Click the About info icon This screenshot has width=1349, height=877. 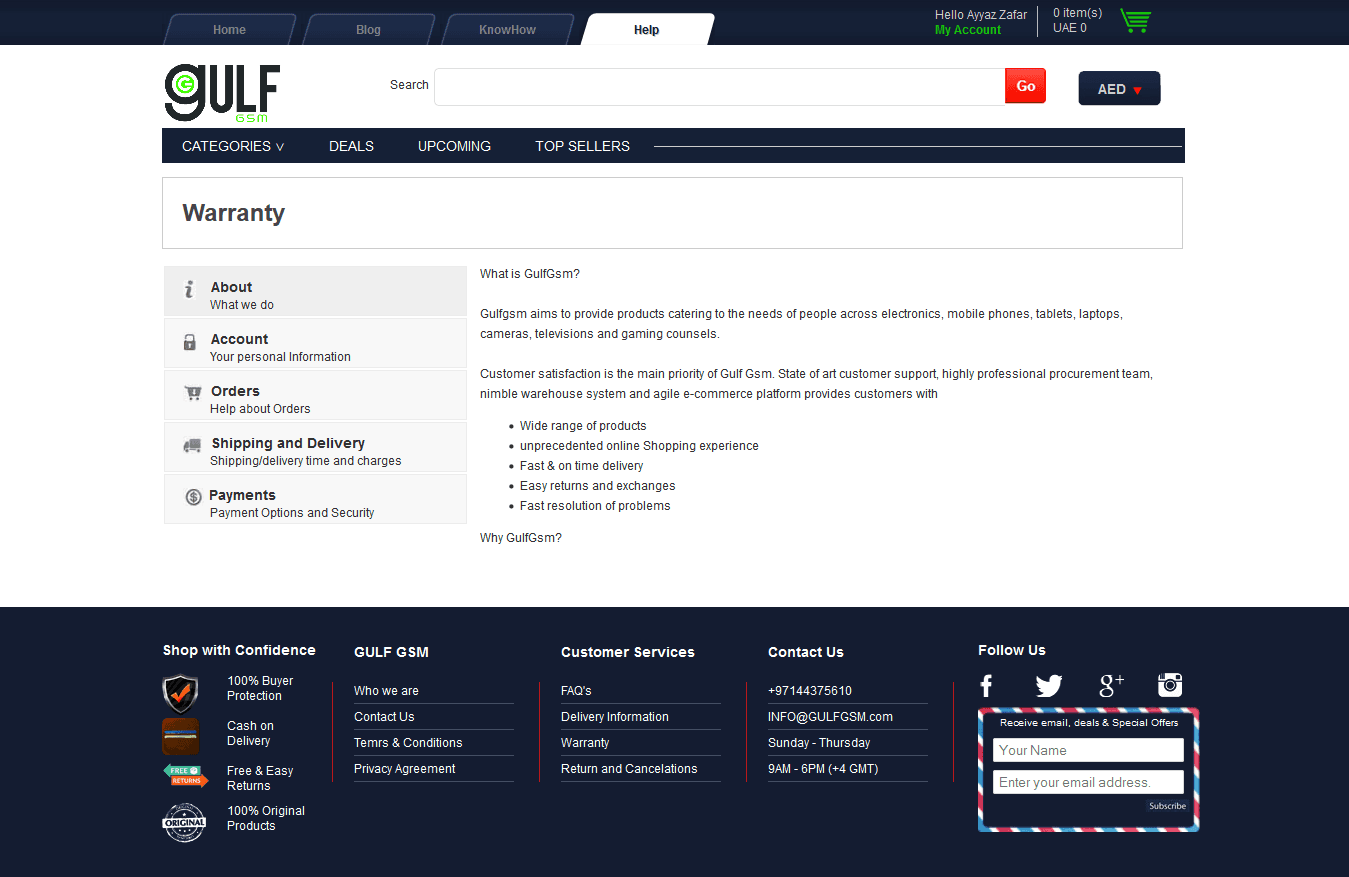click(189, 289)
